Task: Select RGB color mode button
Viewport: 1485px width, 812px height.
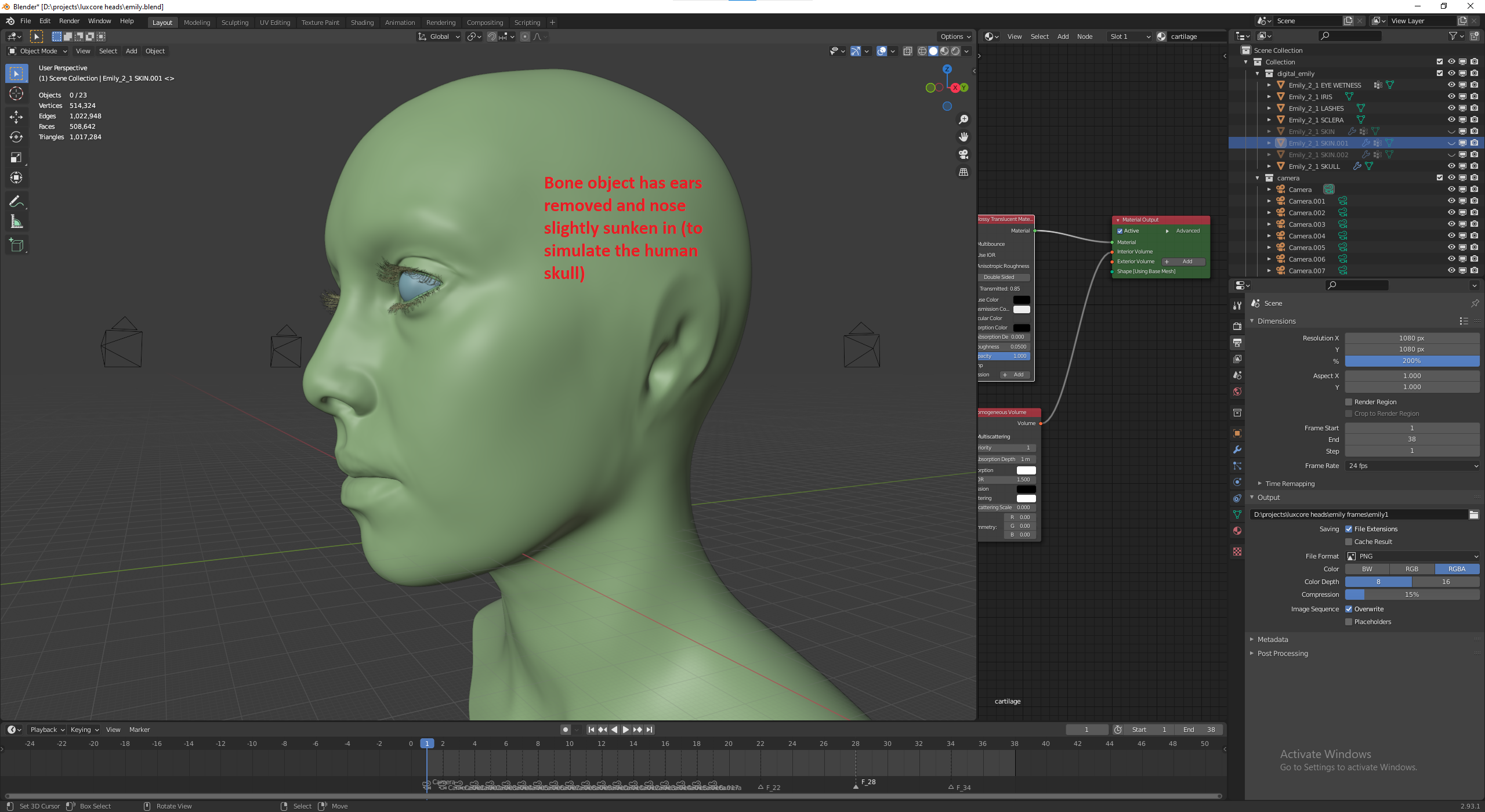Action: (x=1412, y=569)
